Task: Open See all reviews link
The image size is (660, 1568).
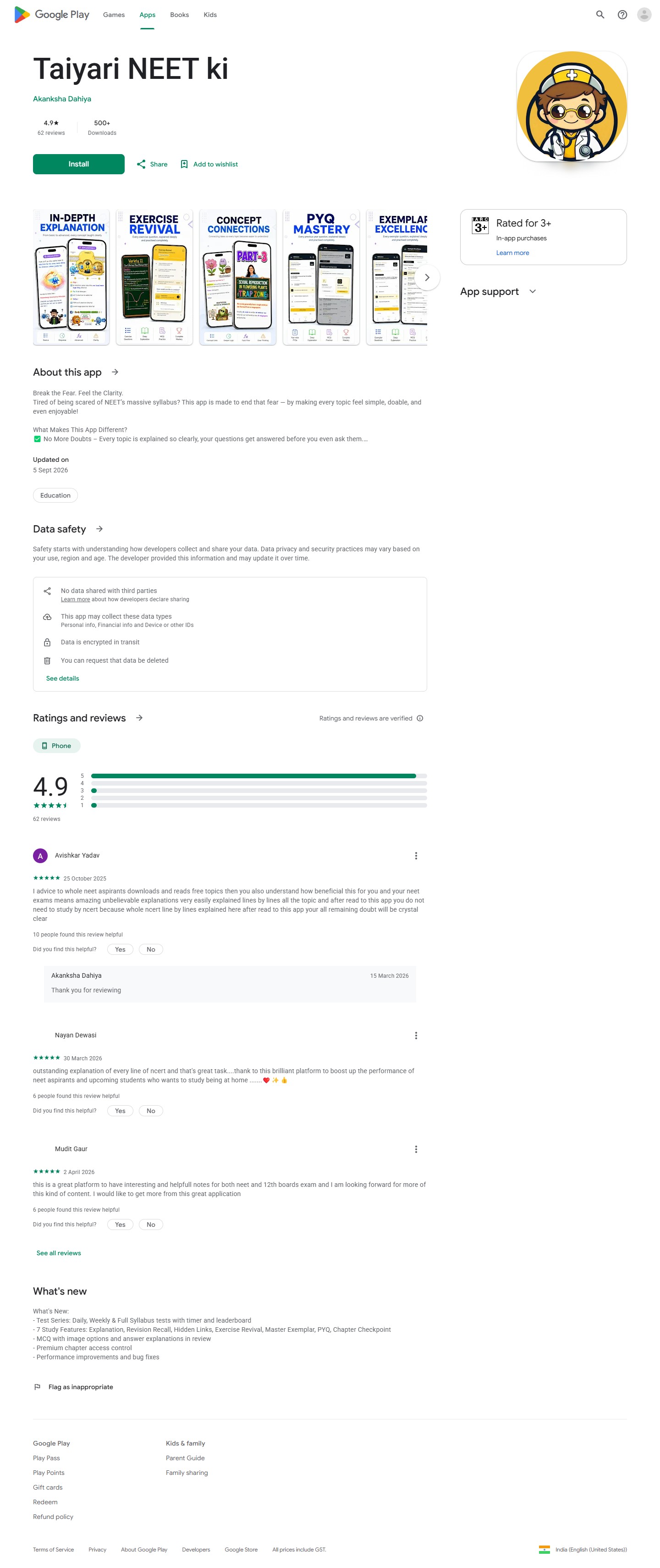Action: (58, 1252)
